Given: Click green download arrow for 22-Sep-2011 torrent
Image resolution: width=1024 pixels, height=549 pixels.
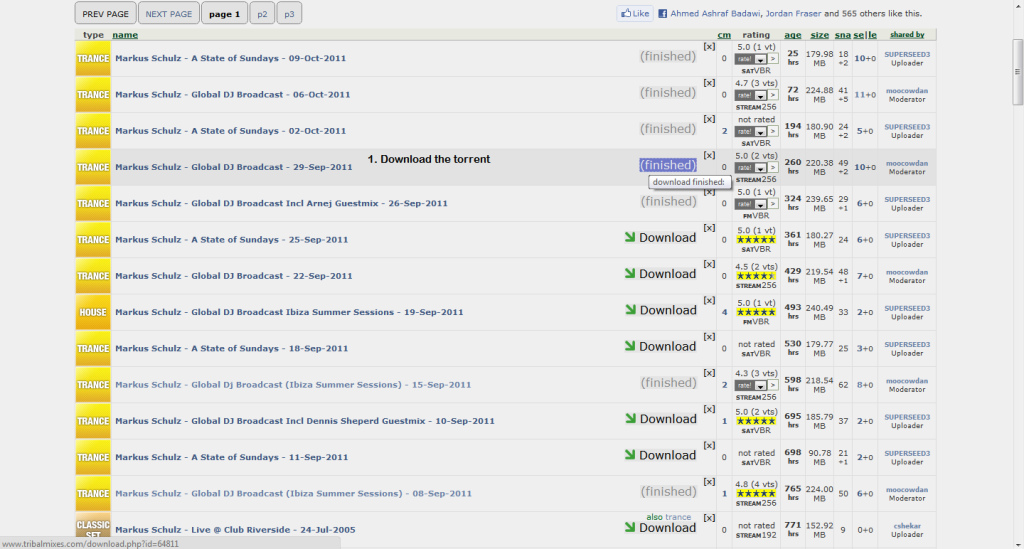Looking at the screenshot, I should coord(630,273).
